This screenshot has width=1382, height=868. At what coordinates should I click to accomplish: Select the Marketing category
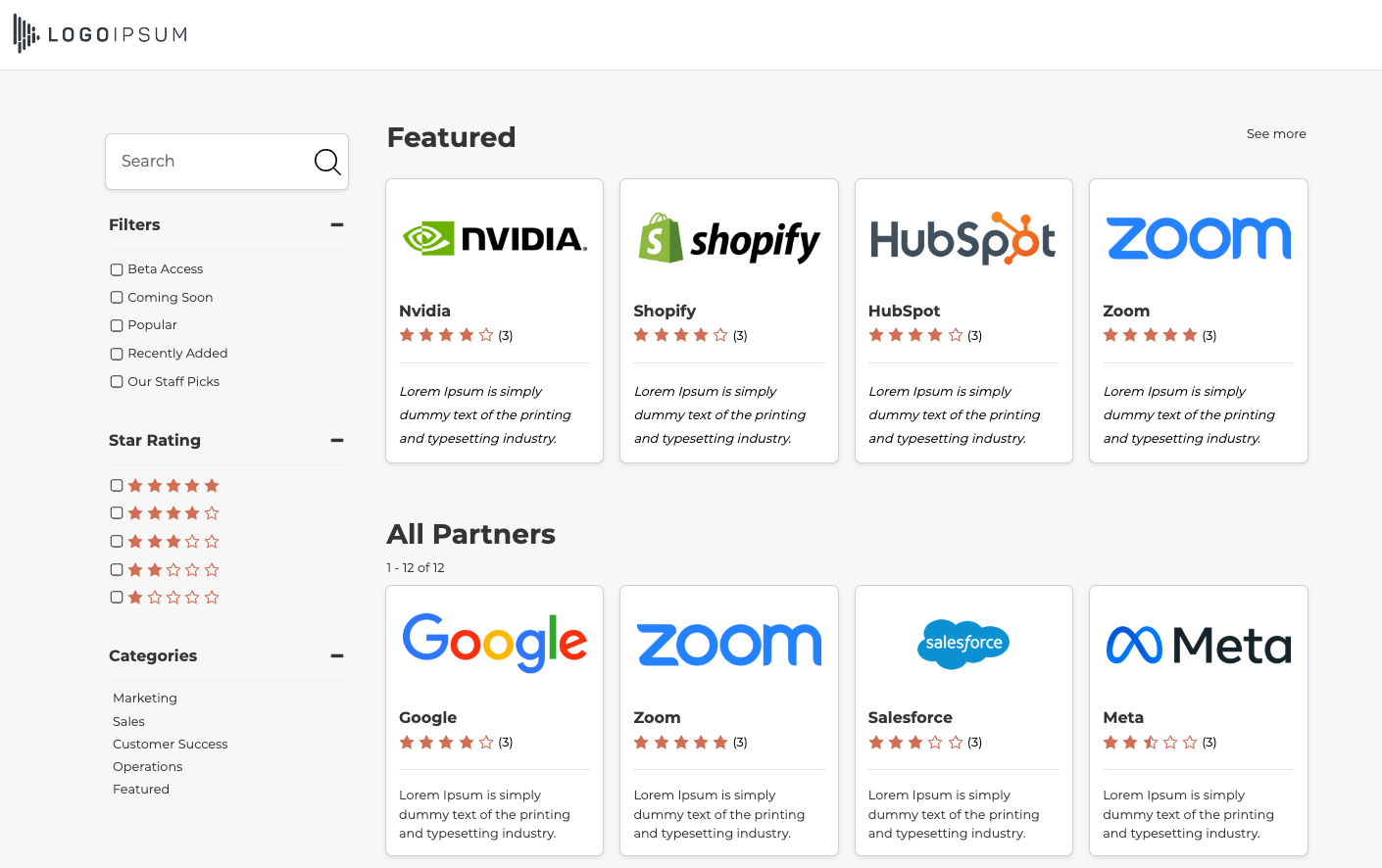(x=145, y=699)
